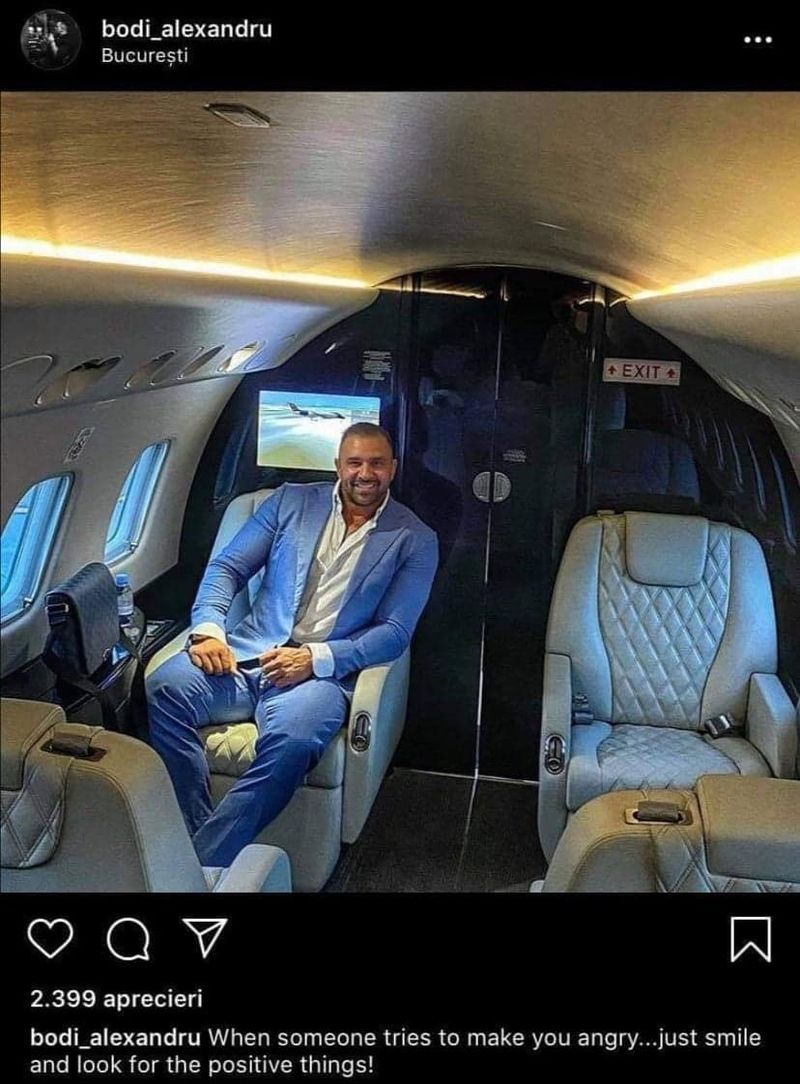Image resolution: width=800 pixels, height=1084 pixels.
Task: Tap the red EXIT sign in the photo
Action: 641,372
